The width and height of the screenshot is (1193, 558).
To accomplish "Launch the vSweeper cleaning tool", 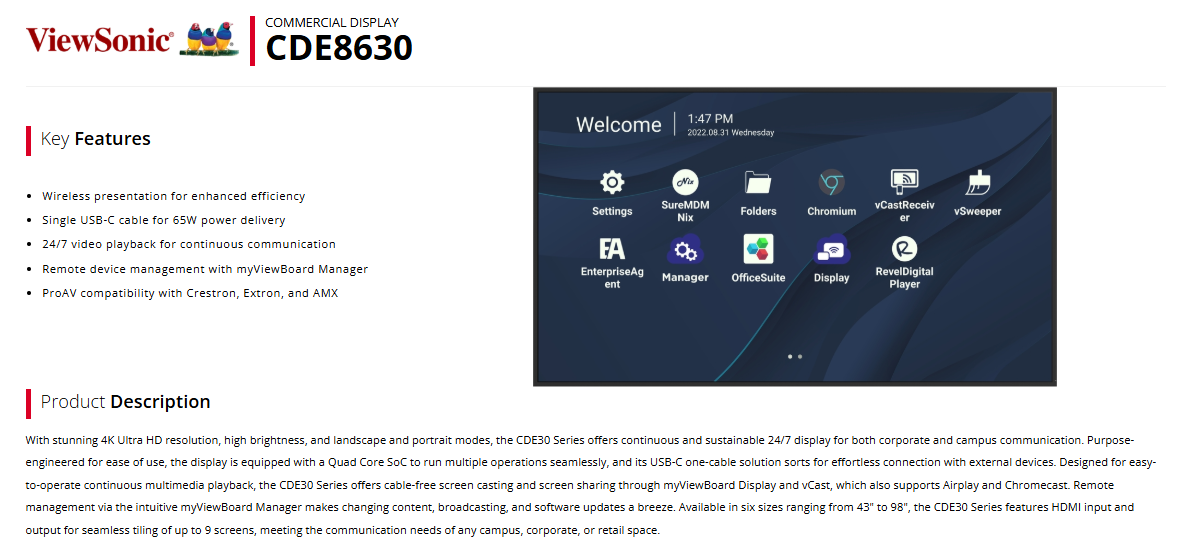I will click(977, 183).
